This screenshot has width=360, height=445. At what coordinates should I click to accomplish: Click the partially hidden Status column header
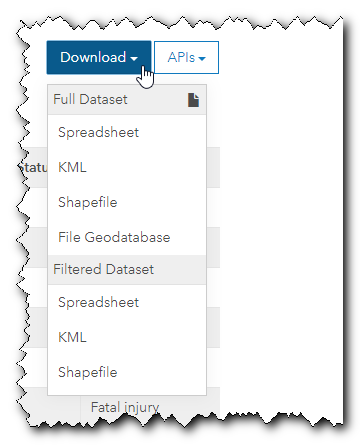33,167
